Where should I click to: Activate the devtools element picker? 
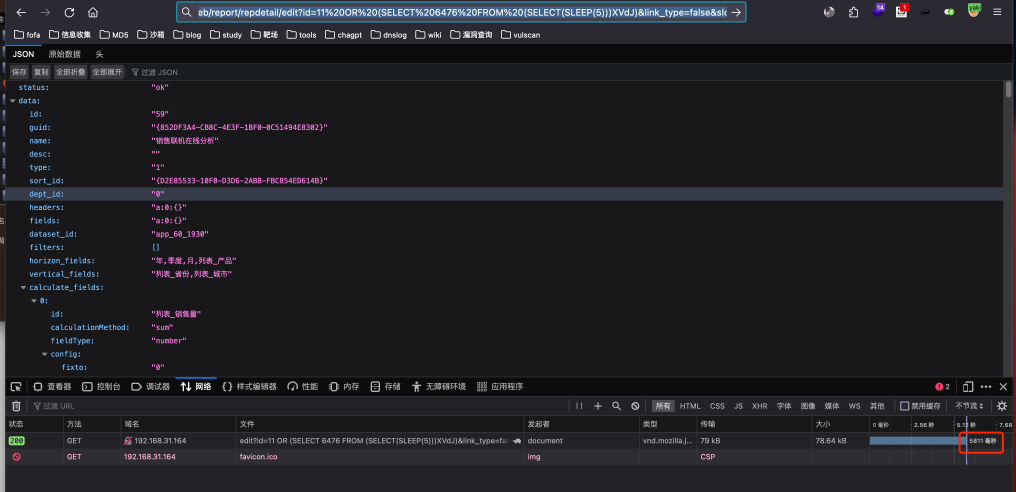16,386
